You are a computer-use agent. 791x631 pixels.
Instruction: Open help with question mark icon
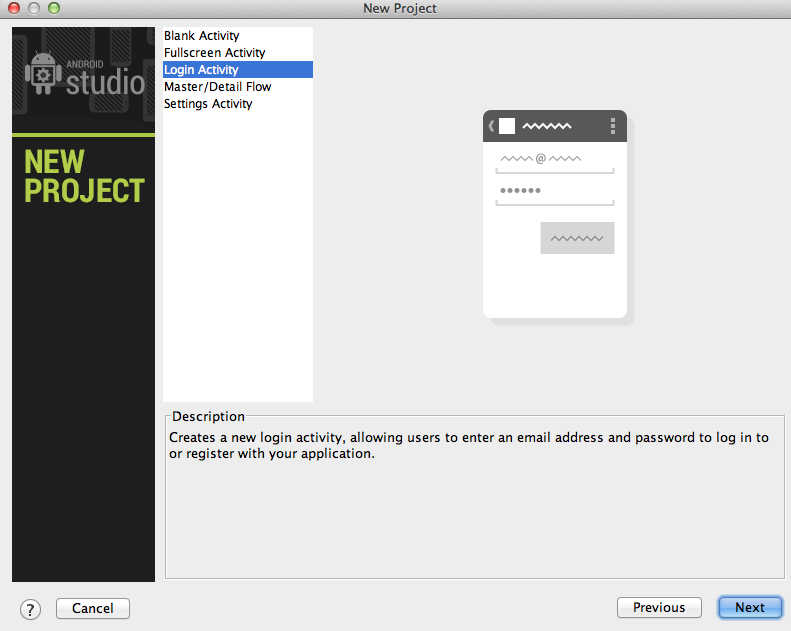tap(30, 609)
